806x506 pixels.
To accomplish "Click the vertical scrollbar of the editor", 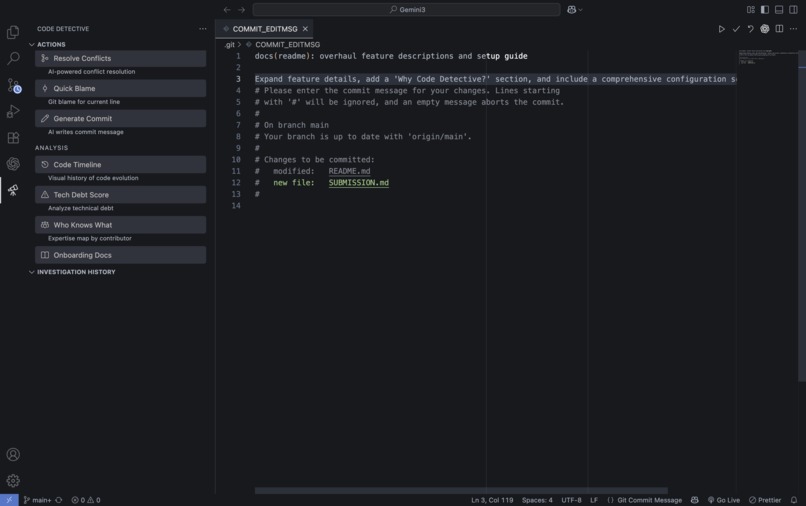I will click(x=802, y=216).
